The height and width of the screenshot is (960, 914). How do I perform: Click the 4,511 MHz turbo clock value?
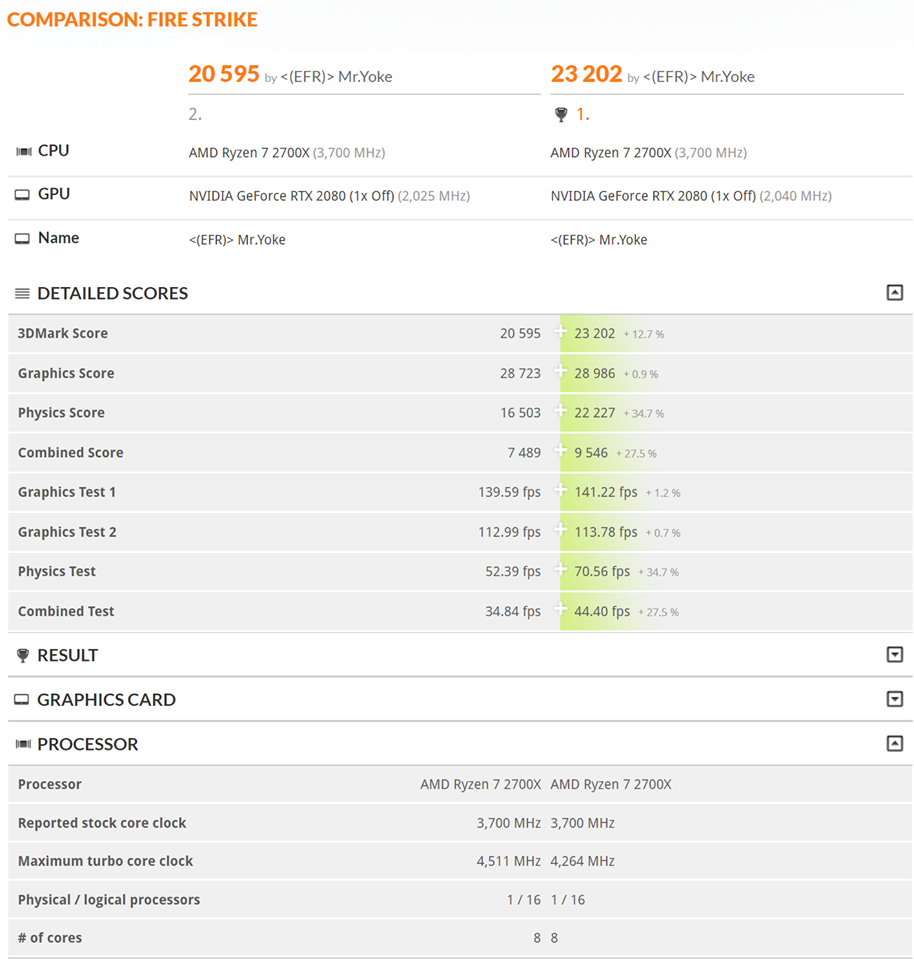(x=509, y=861)
